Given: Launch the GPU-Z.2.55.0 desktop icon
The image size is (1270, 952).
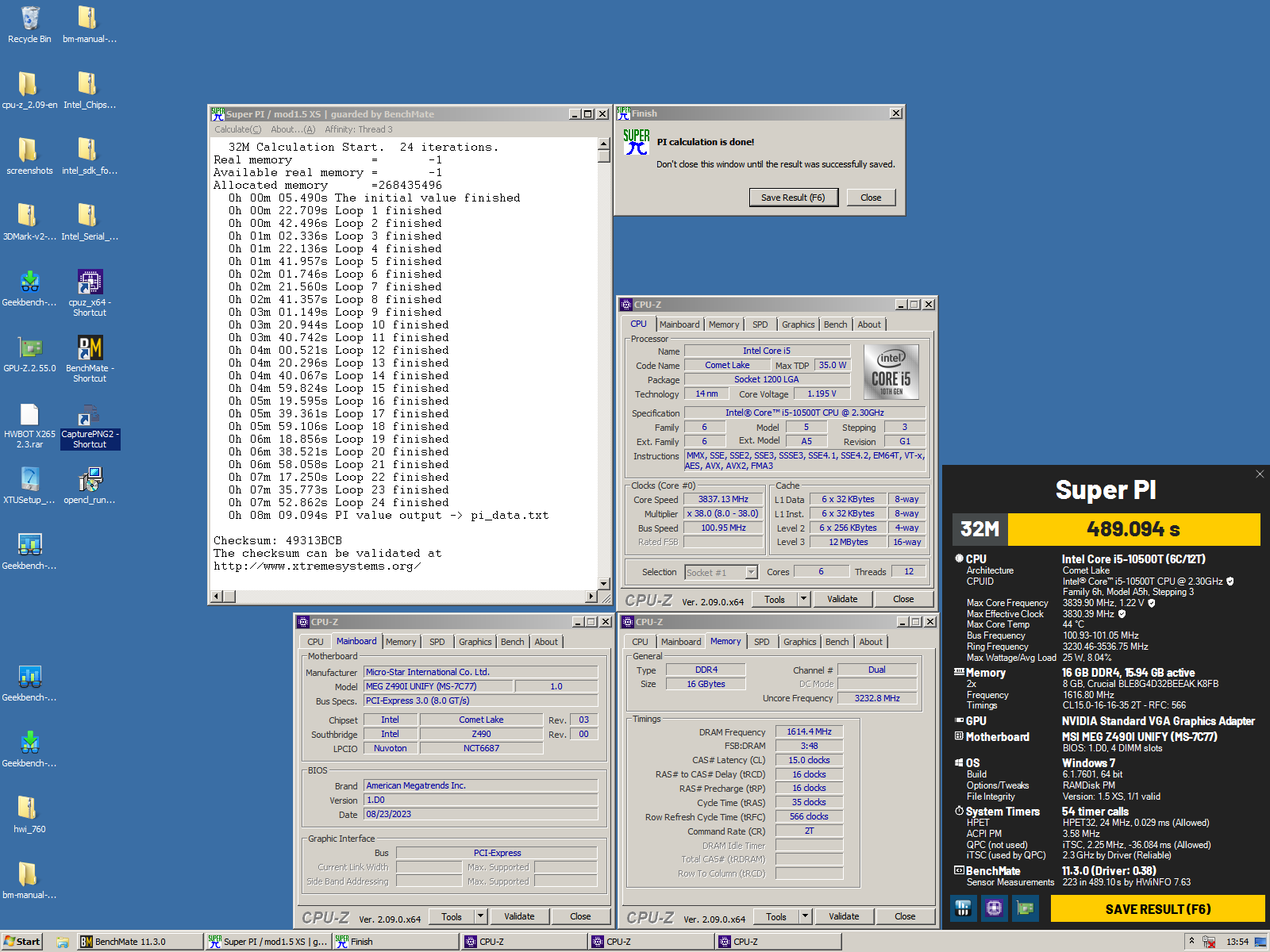Looking at the screenshot, I should tap(29, 354).
